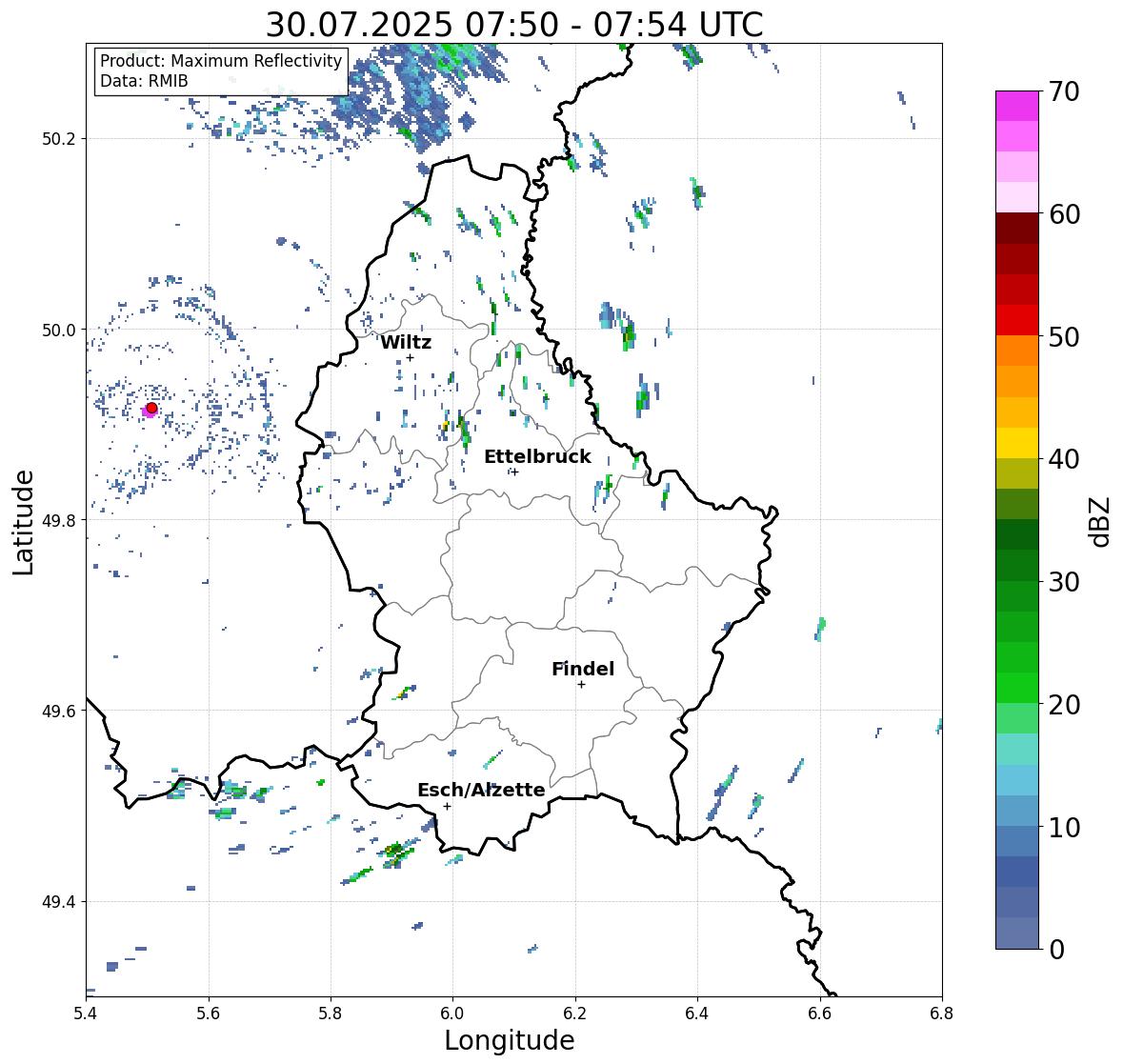This screenshot has height=1064, width=1123.
Task: Click the 6.2 longitude tick label
Action: click(575, 1013)
